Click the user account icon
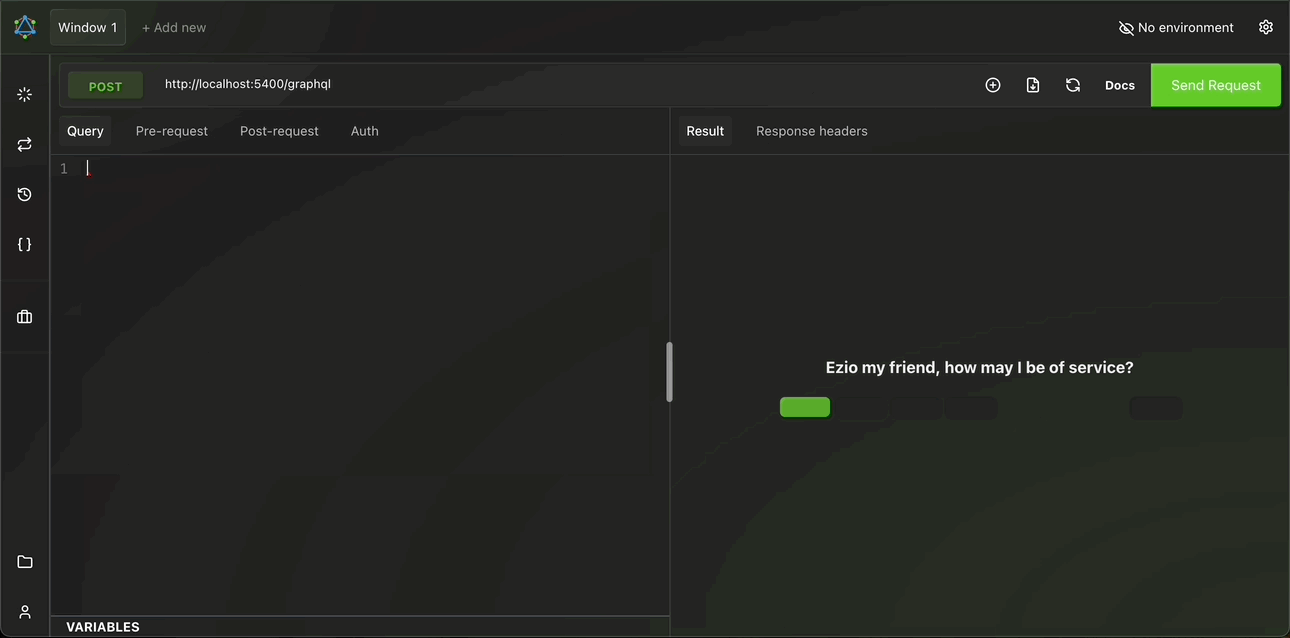This screenshot has height=638, width=1290. (25, 612)
